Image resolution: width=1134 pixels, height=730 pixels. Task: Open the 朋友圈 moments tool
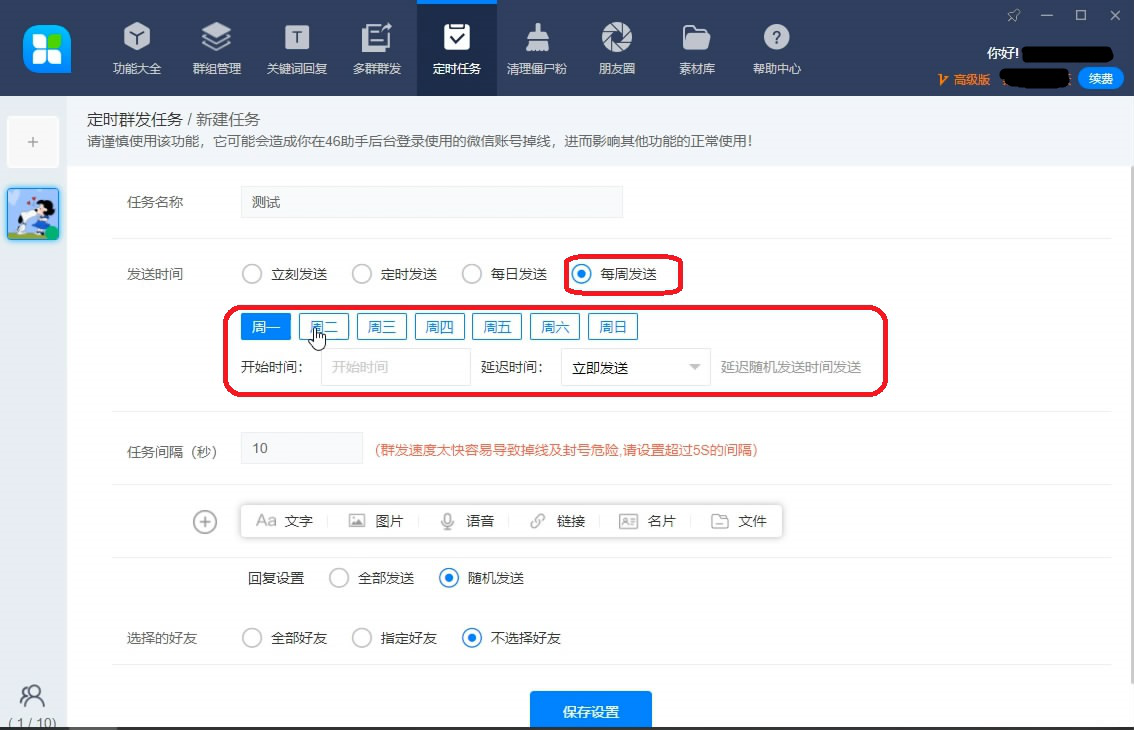pyautogui.click(x=616, y=47)
